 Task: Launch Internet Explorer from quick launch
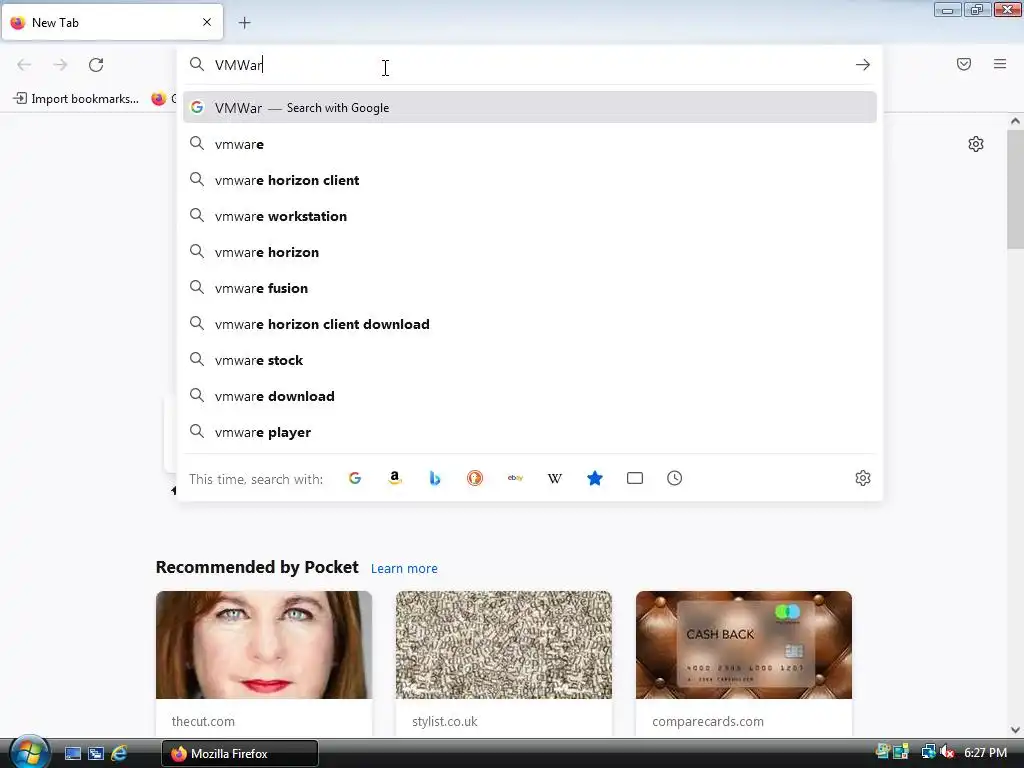tap(120, 753)
